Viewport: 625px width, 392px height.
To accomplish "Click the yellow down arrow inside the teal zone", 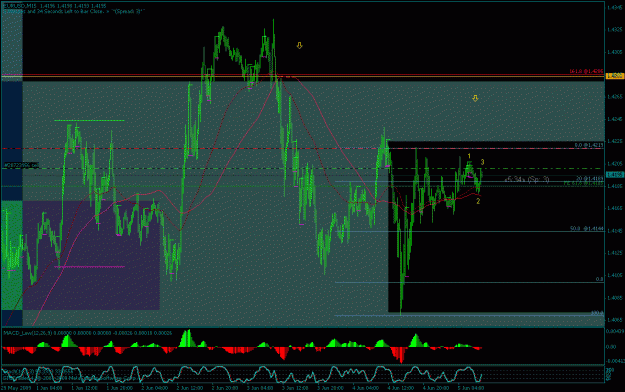I will 475,98.
